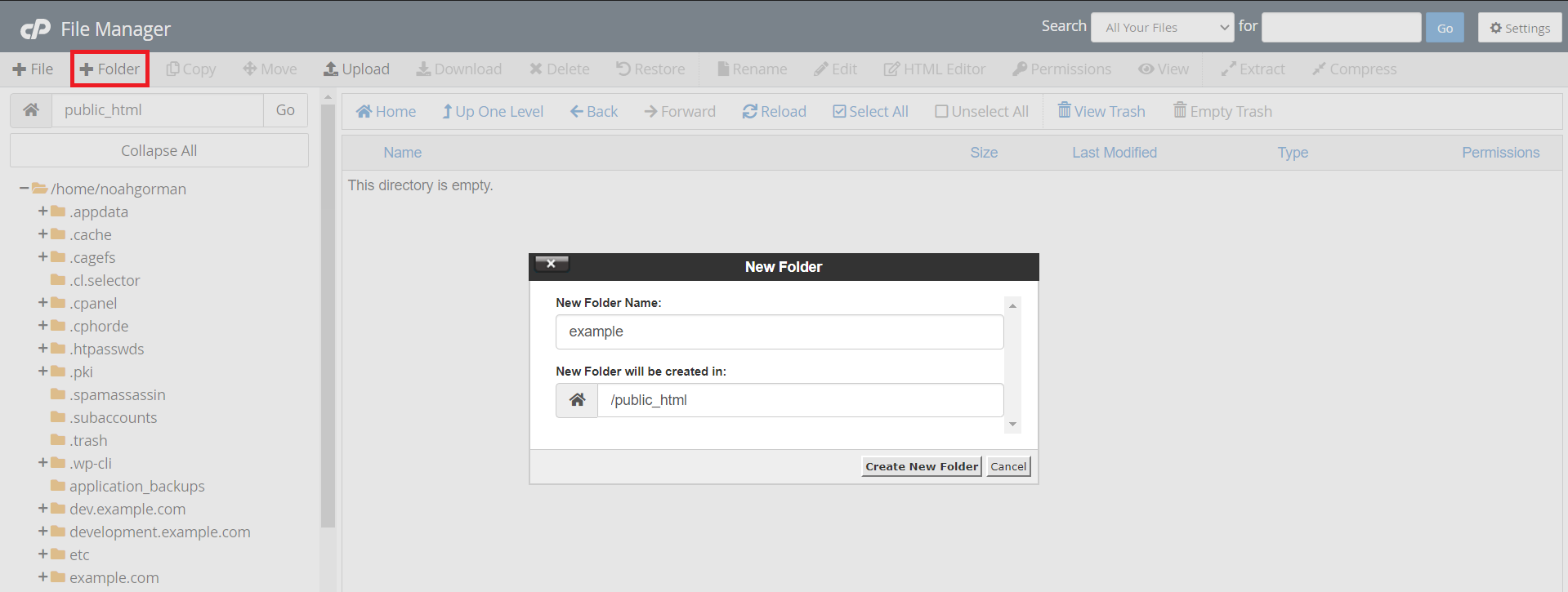The image size is (1568, 592).
Task: Click the +File toolbar item
Action: [x=33, y=69]
